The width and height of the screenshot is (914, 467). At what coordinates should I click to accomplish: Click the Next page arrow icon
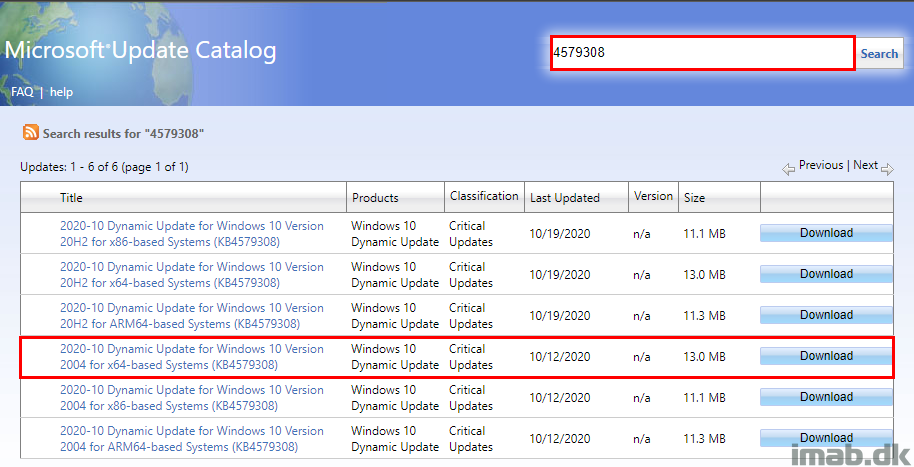(x=887, y=170)
